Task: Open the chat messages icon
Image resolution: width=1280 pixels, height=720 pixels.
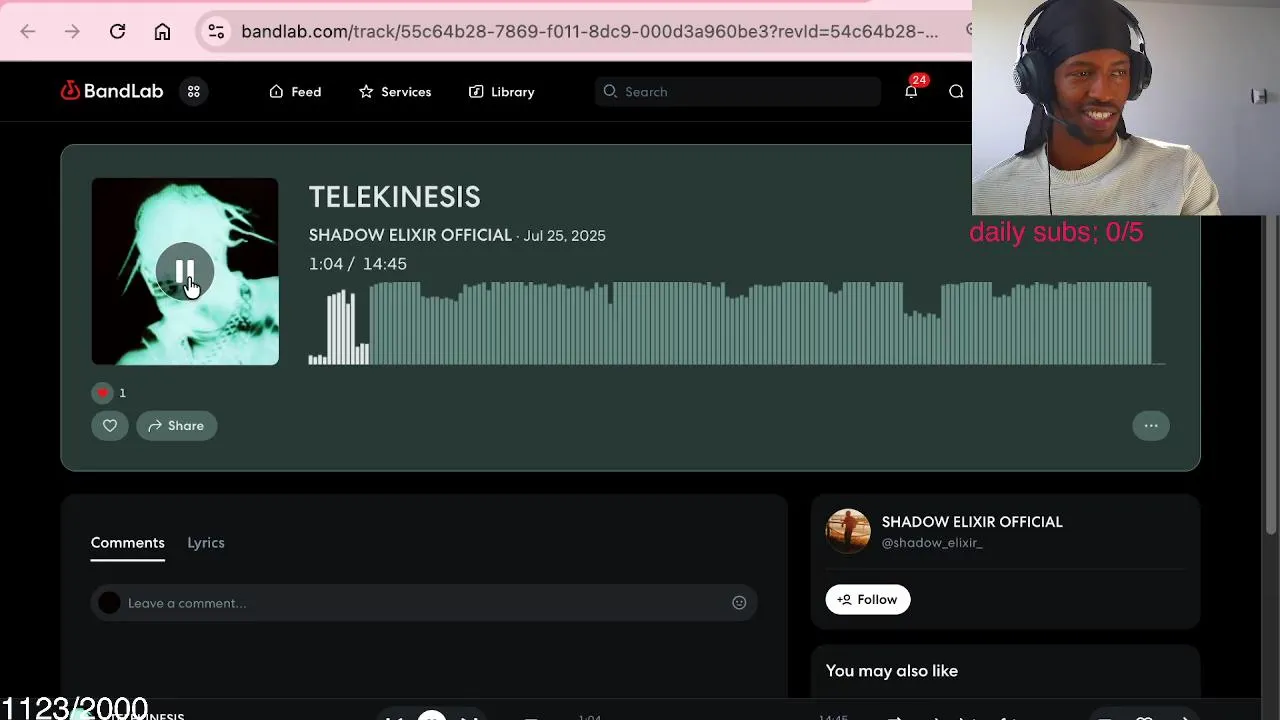Action: (x=956, y=91)
